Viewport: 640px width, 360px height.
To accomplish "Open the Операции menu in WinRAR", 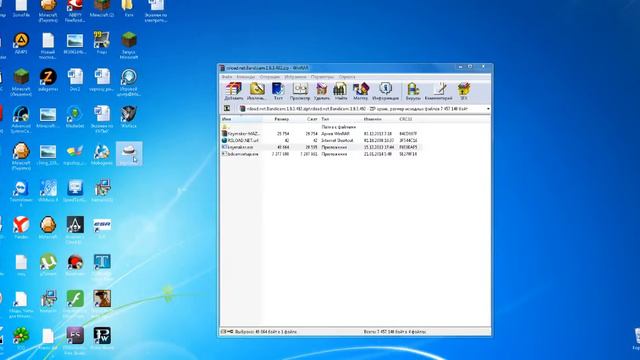I will 270,77.
